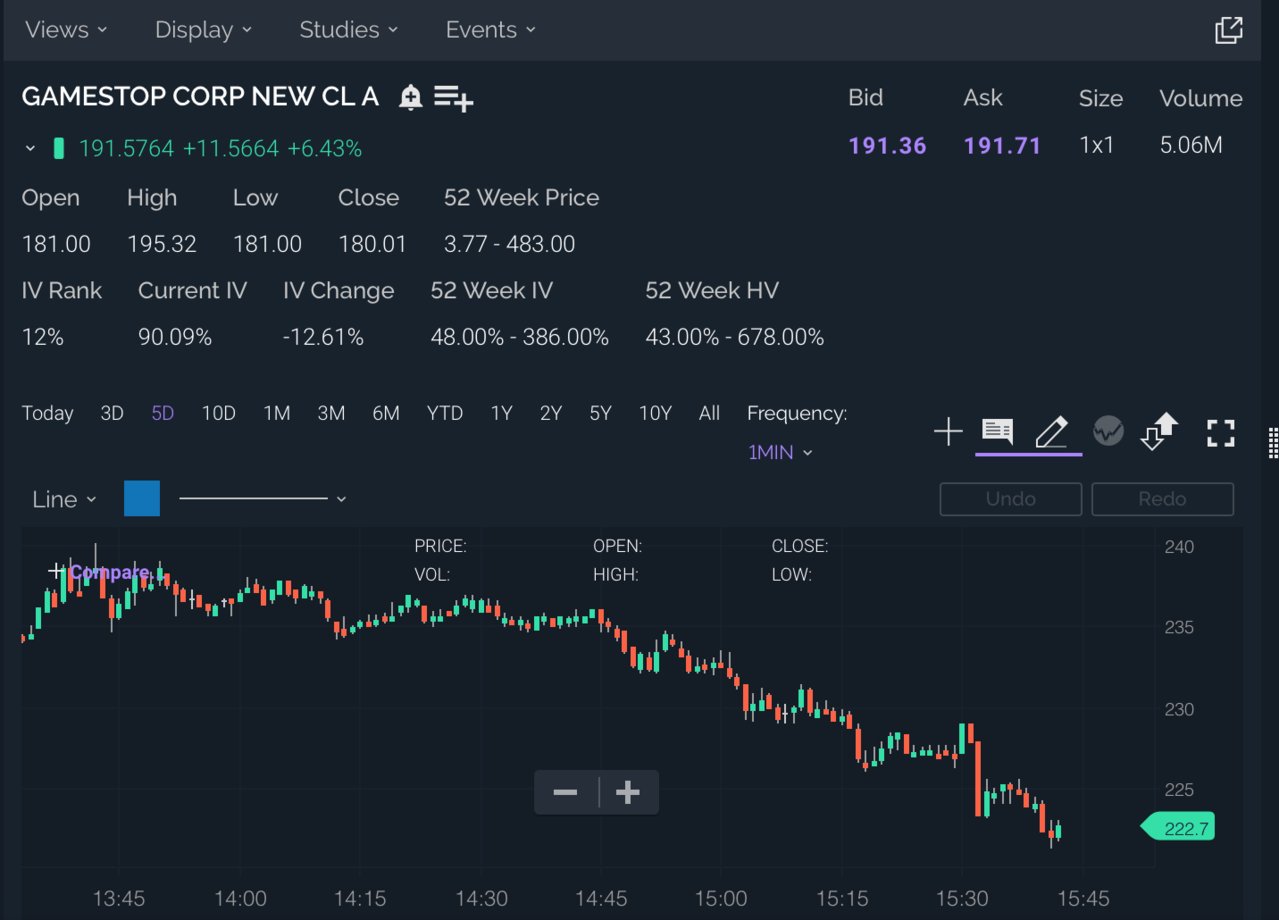Enter fullscreen chart mode

1221,433
